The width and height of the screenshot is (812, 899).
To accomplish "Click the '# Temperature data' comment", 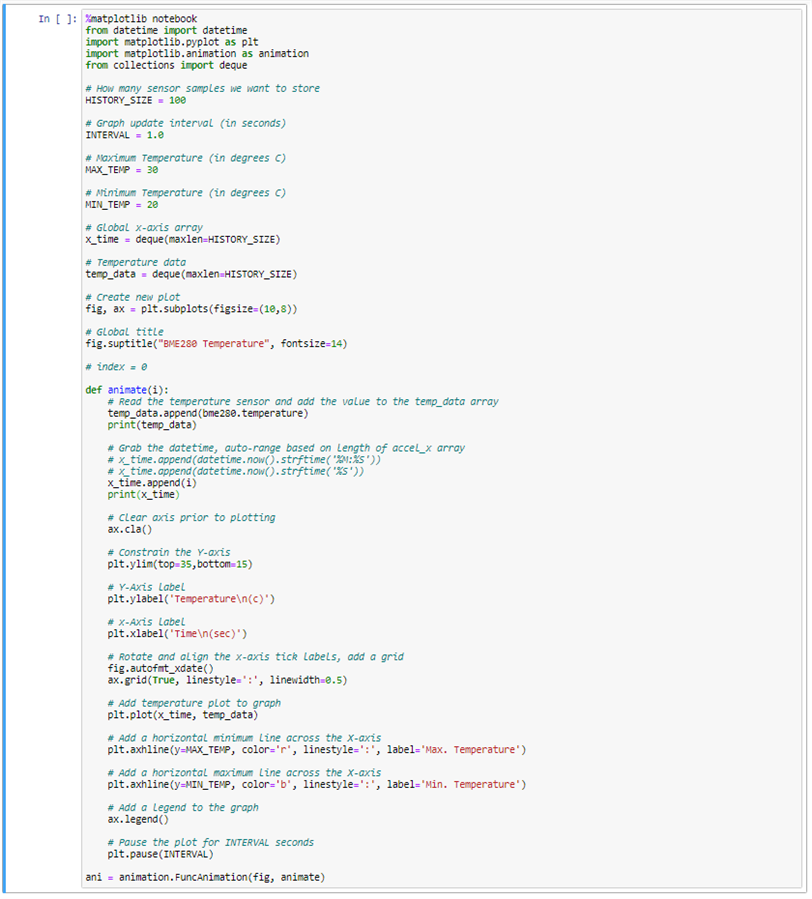I will click(136, 263).
